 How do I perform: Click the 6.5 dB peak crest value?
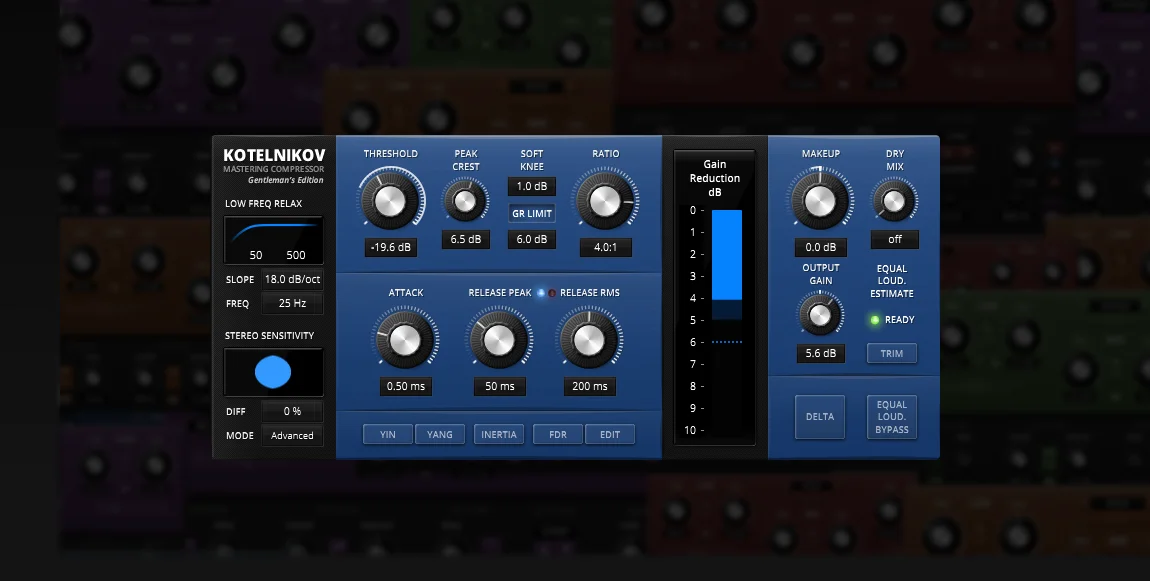[466, 239]
